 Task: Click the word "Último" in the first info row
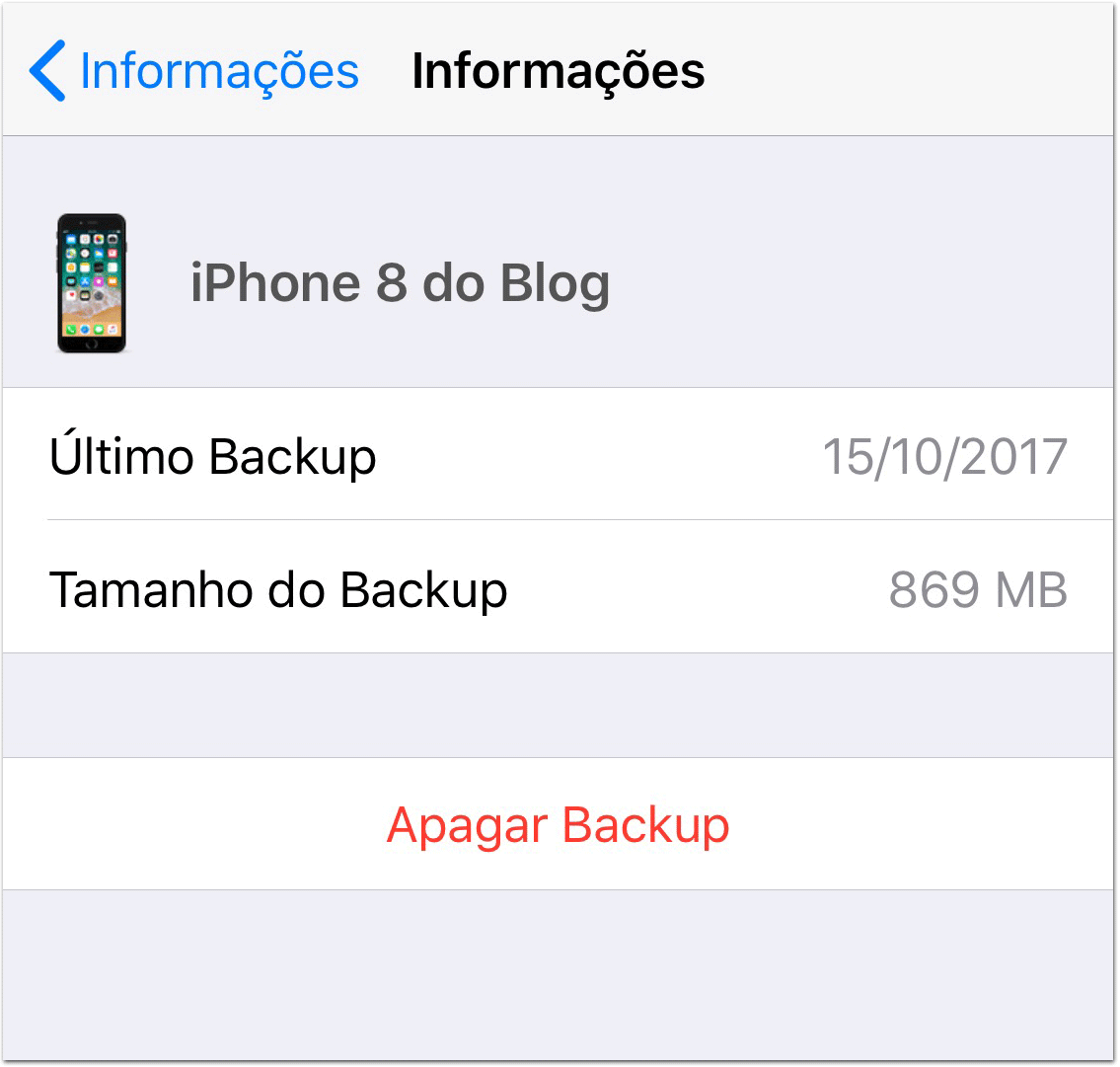pos(121,454)
